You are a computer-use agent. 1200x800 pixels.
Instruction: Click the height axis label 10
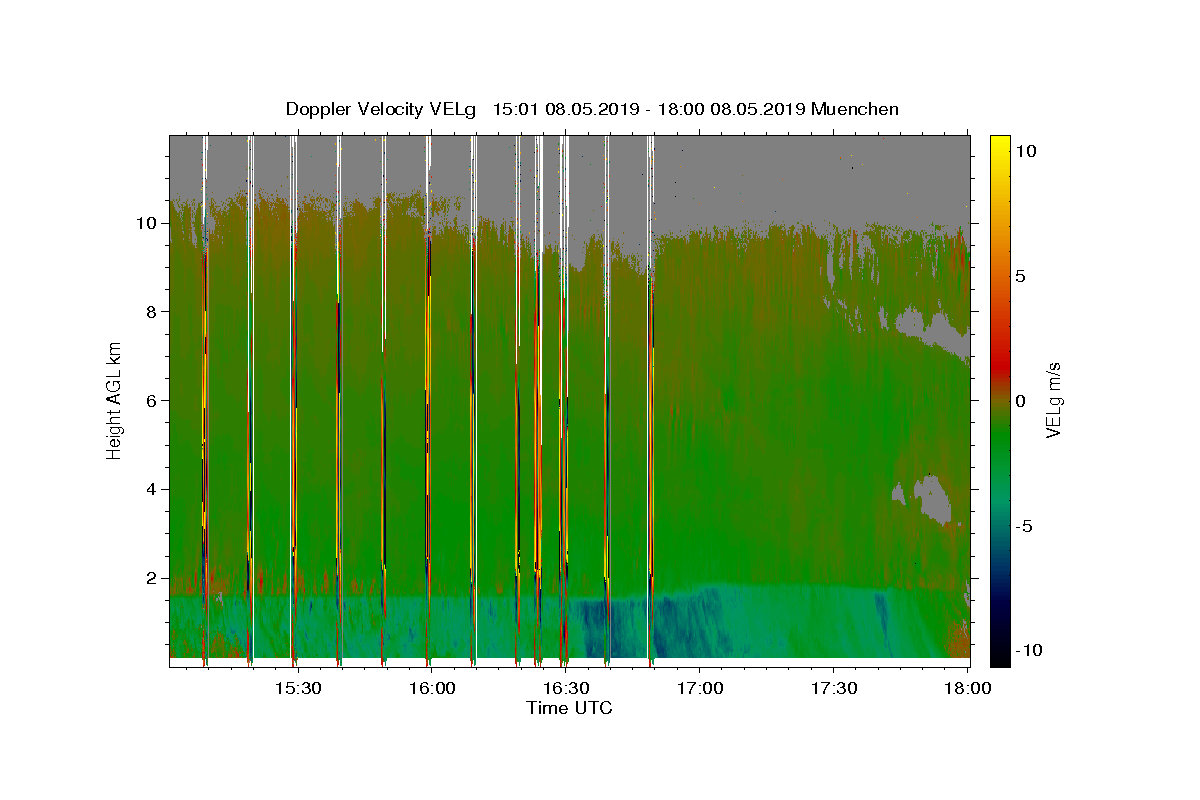point(150,223)
